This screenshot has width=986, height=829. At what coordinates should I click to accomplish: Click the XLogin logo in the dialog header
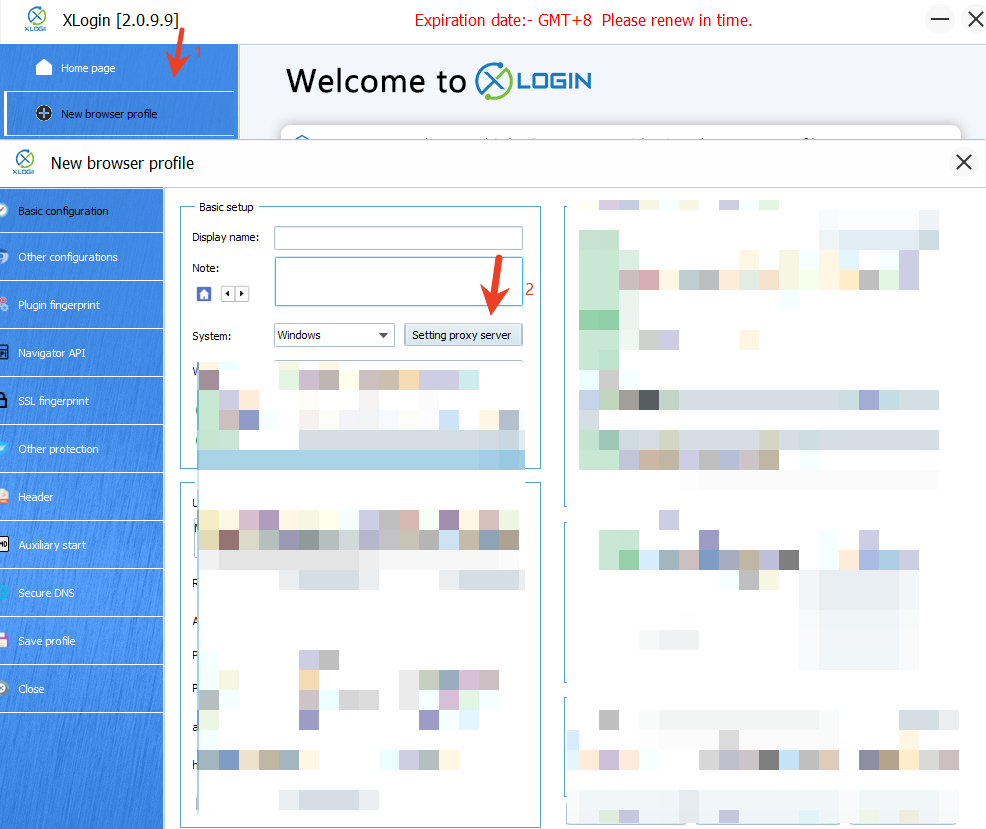[24, 162]
